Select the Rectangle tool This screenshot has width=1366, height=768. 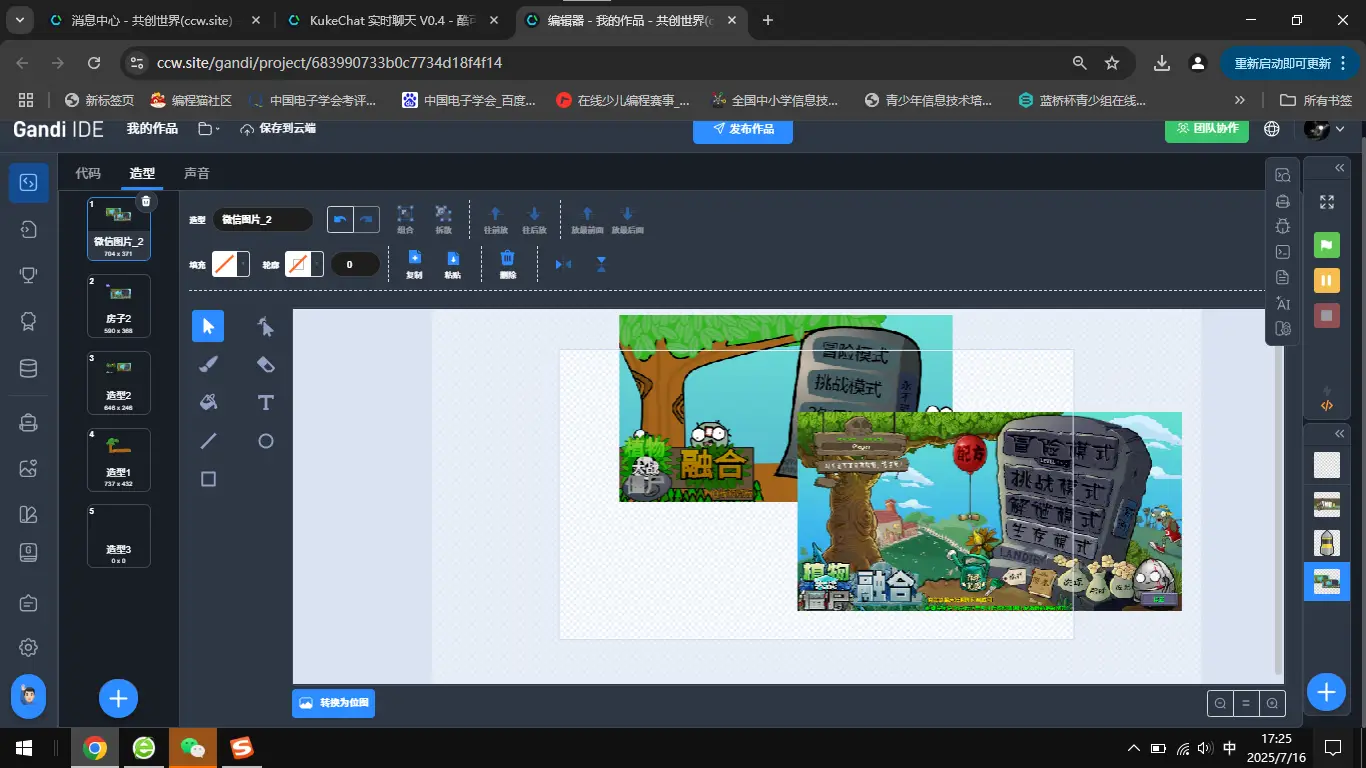point(208,479)
